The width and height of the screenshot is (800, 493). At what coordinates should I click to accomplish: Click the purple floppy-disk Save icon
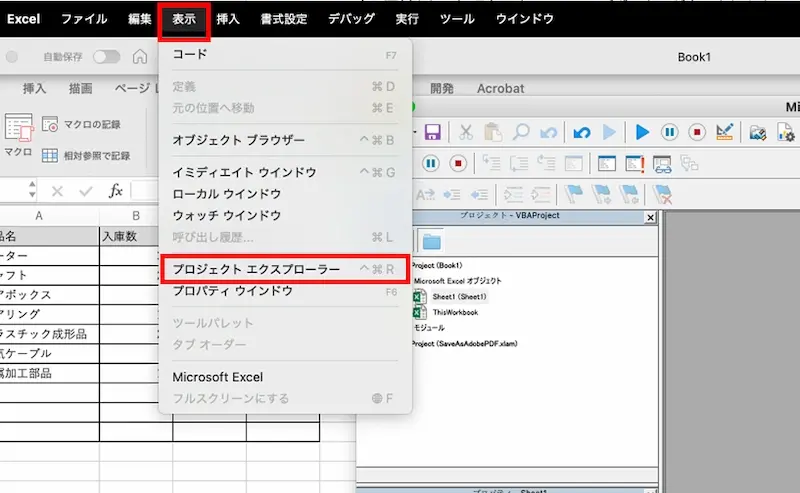coord(433,132)
